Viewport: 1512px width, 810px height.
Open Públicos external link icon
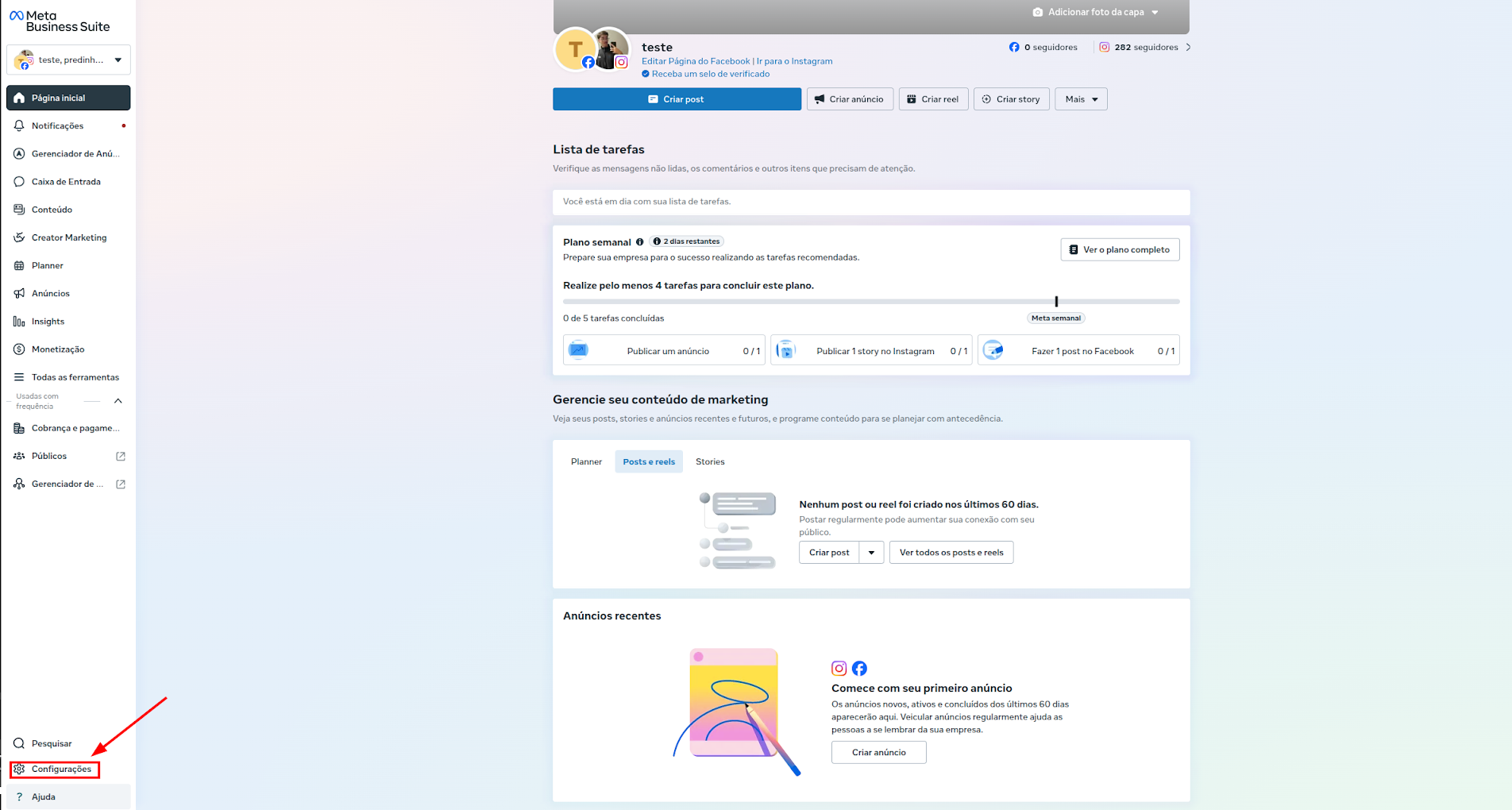[121, 456]
